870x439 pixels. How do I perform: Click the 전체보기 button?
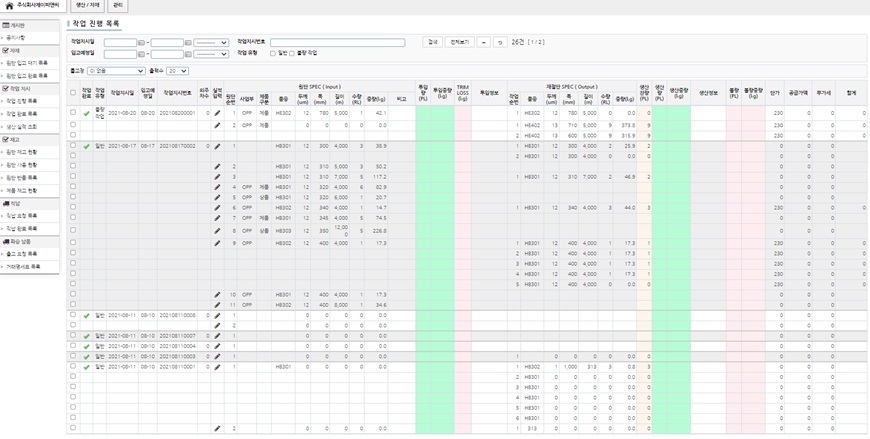pyautogui.click(x=459, y=42)
